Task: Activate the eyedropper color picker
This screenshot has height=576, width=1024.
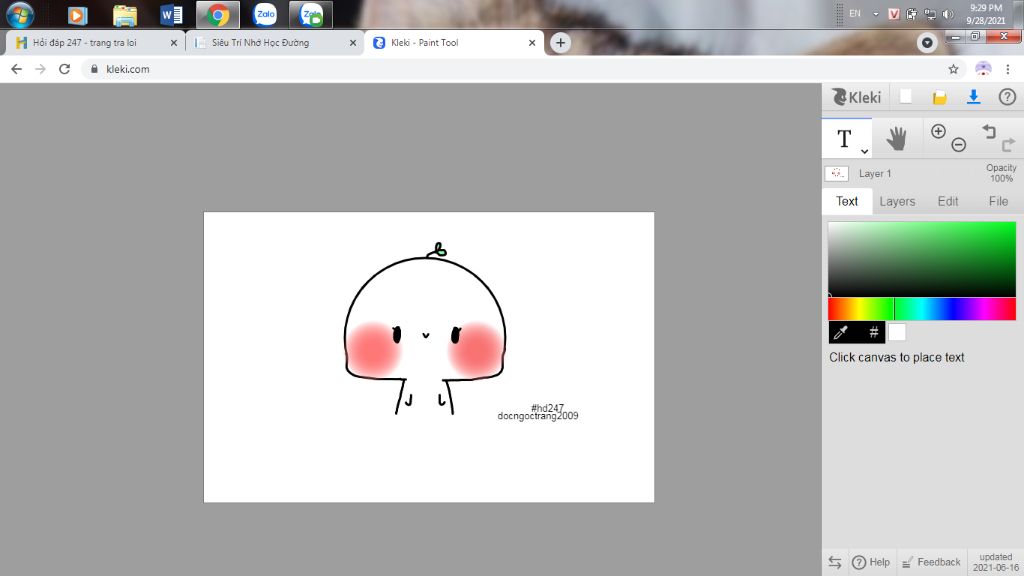Action: [841, 332]
